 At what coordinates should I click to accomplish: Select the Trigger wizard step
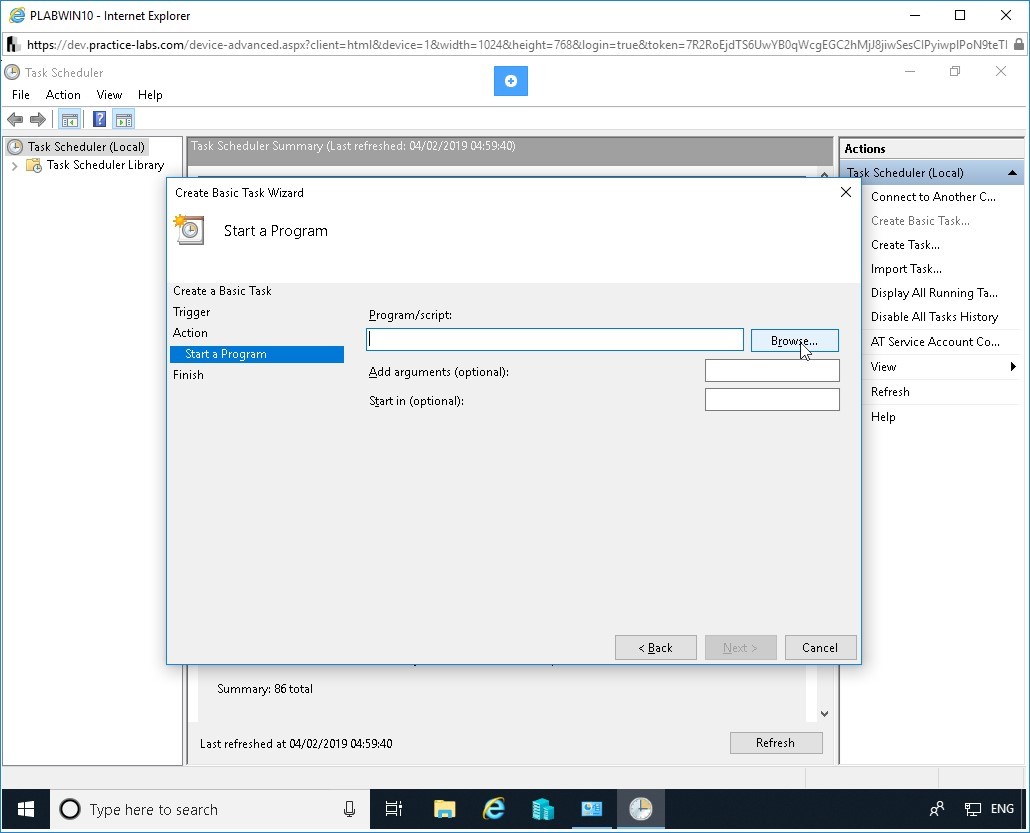point(192,311)
